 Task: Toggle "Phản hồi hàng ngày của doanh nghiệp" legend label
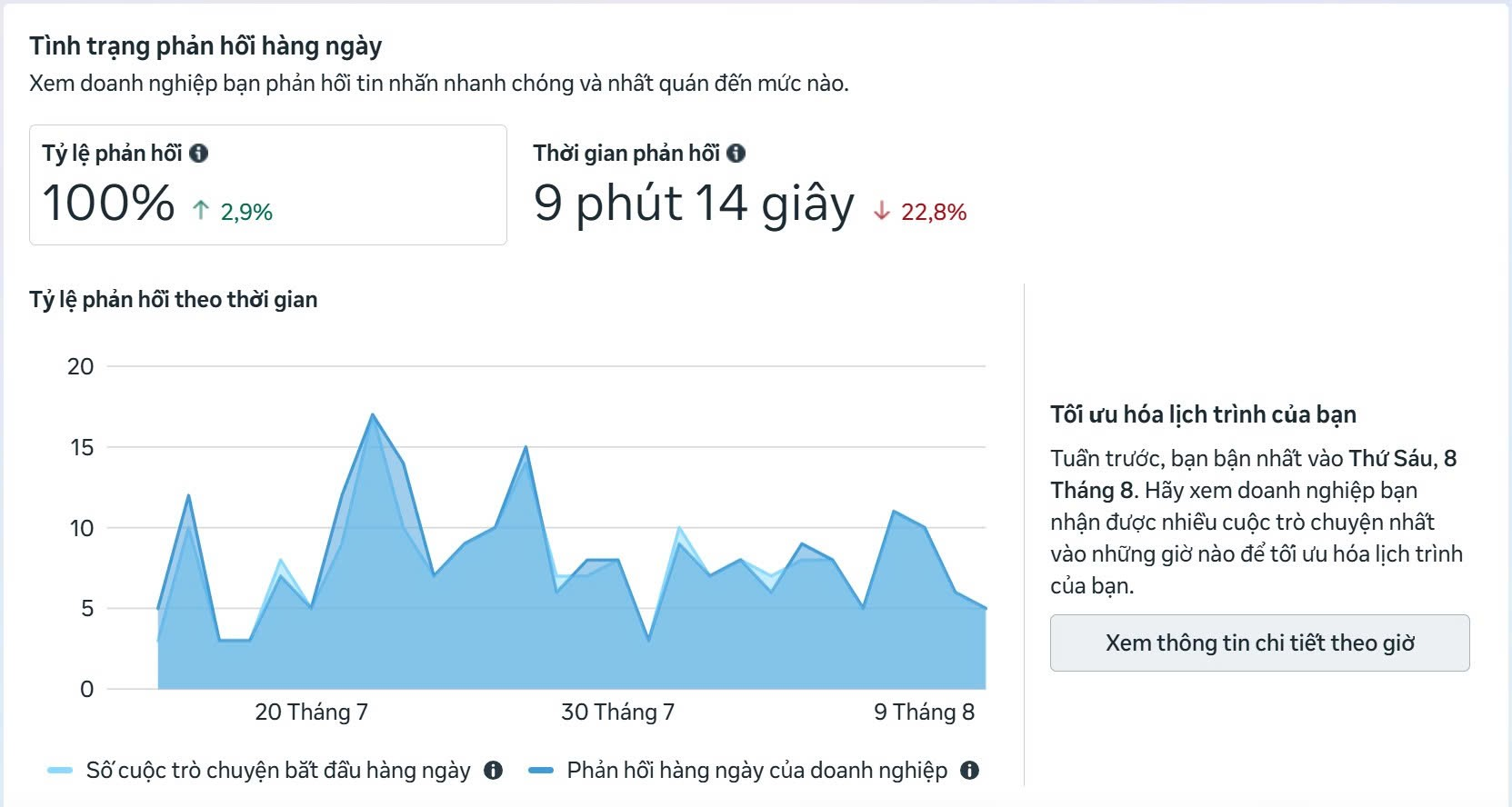pyautogui.click(x=756, y=771)
